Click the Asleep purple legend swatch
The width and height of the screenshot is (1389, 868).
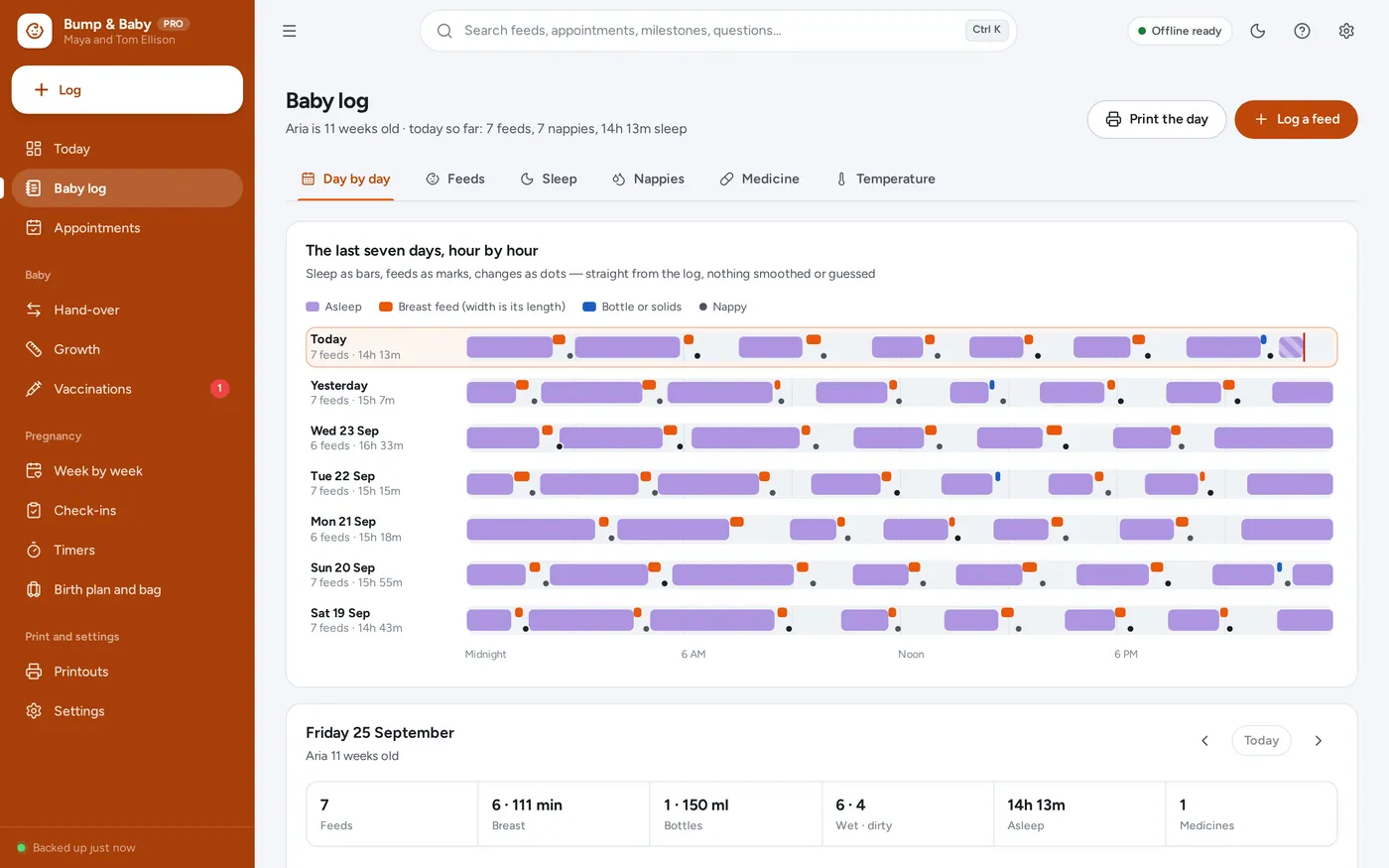pyautogui.click(x=313, y=308)
